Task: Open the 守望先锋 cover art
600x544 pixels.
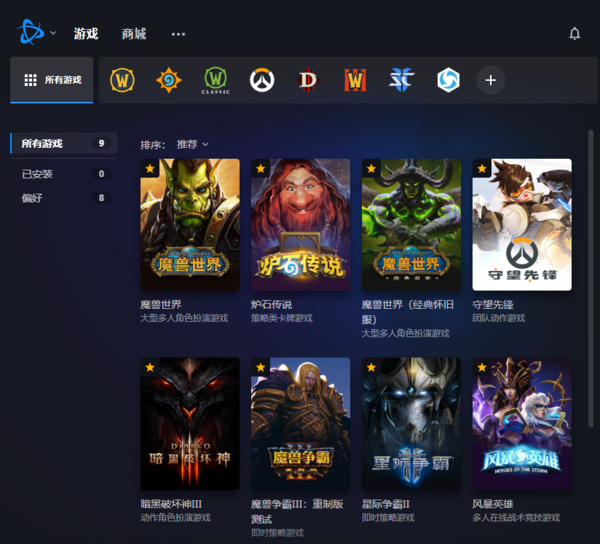Action: tap(522, 225)
